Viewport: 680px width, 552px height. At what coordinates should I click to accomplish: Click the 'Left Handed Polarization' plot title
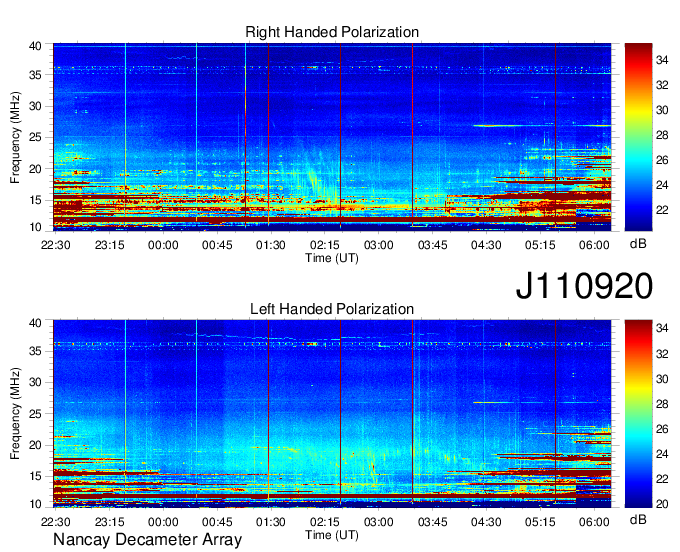click(x=332, y=309)
